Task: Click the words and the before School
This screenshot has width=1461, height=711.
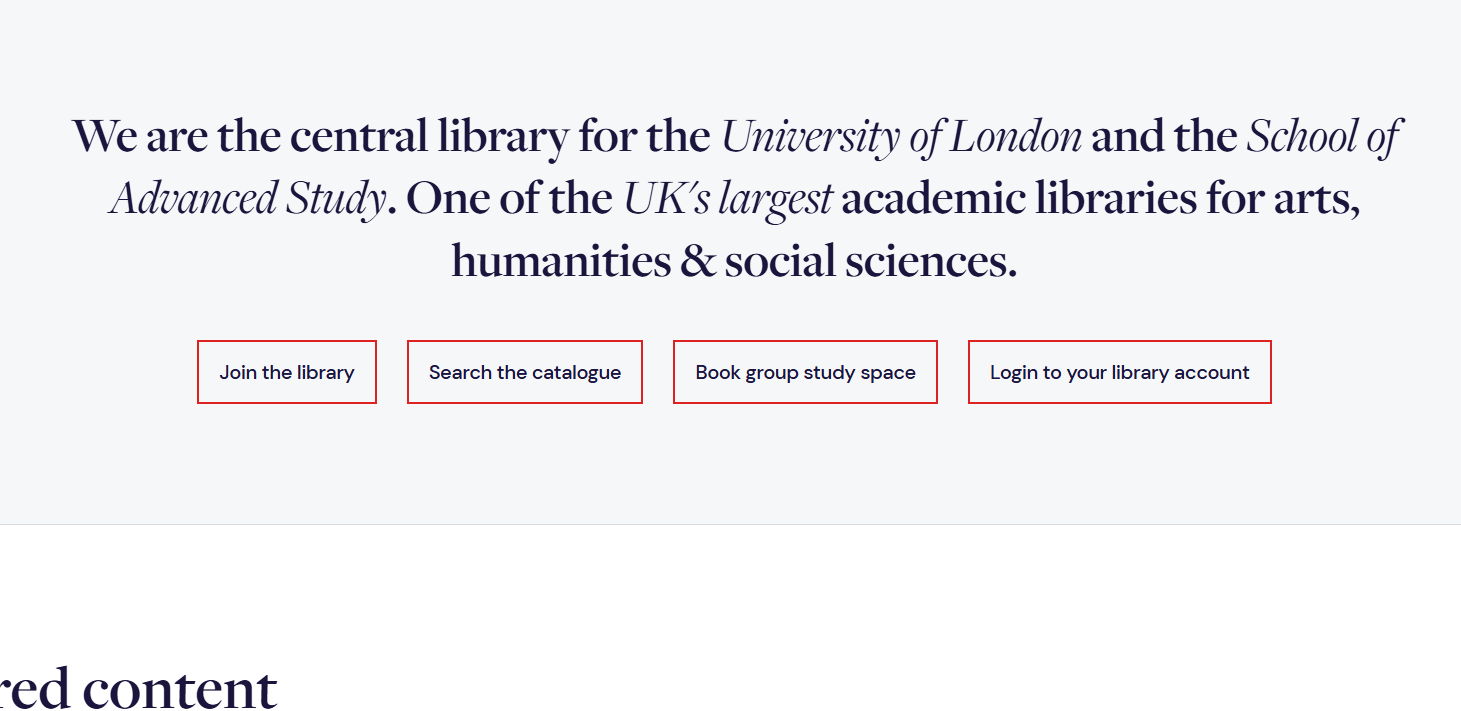Action: click(1164, 137)
